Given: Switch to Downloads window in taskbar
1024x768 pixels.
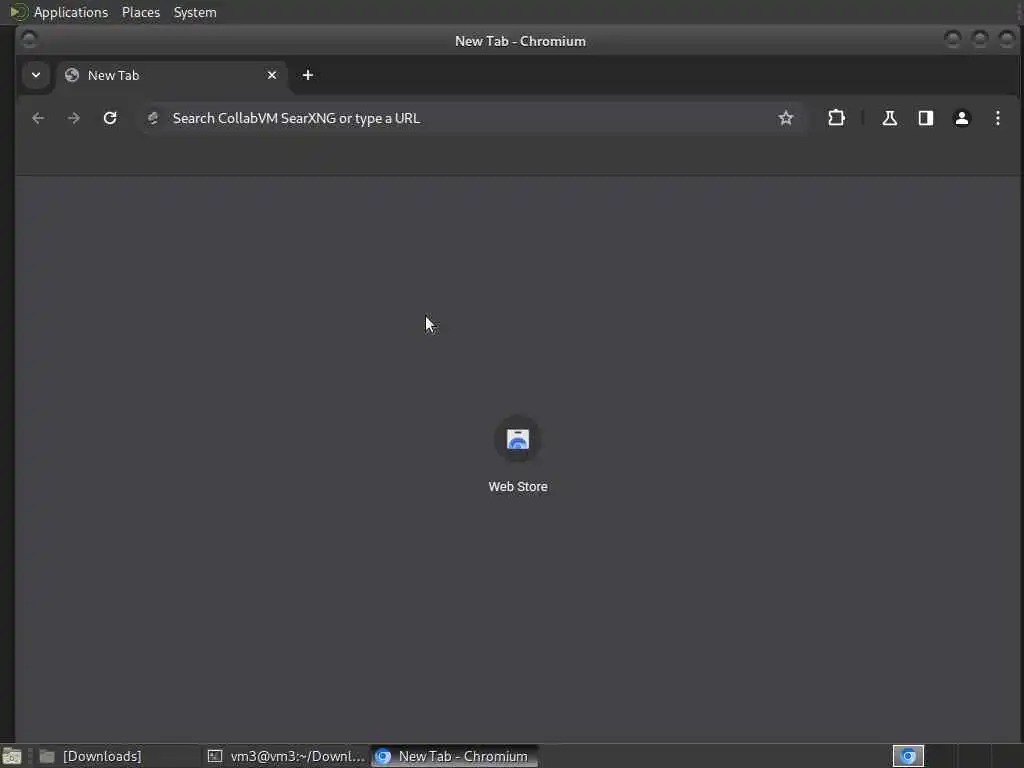Looking at the screenshot, I should coord(118,756).
